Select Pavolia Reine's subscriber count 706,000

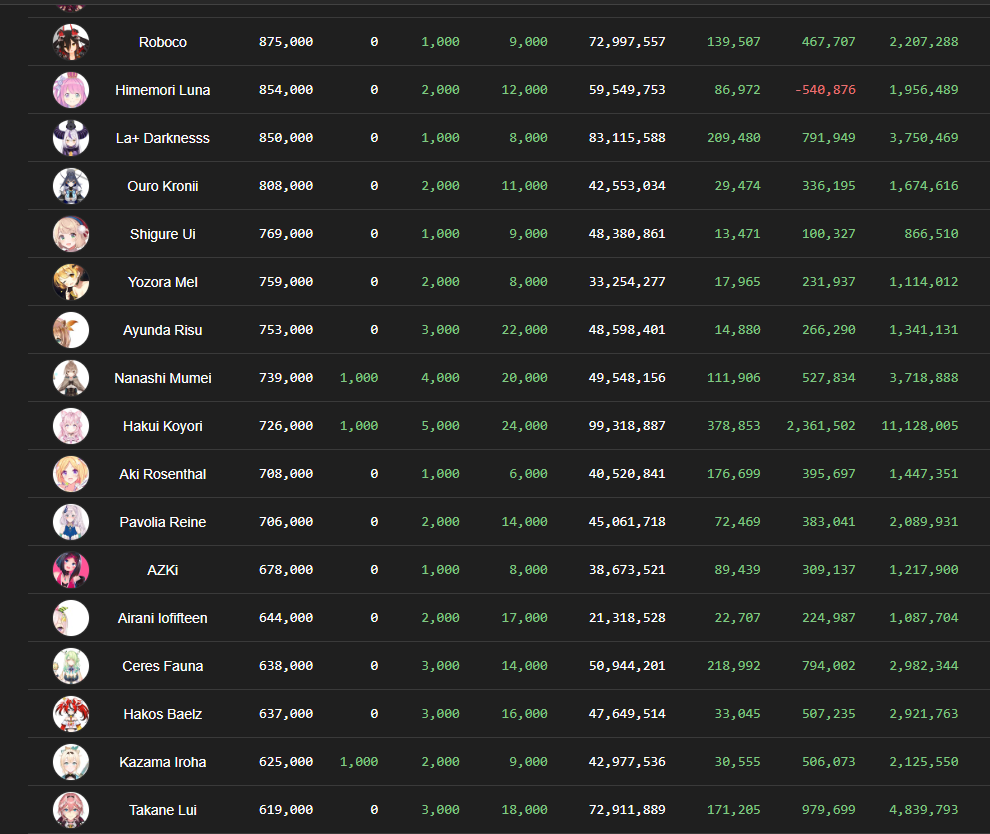[x=286, y=521]
